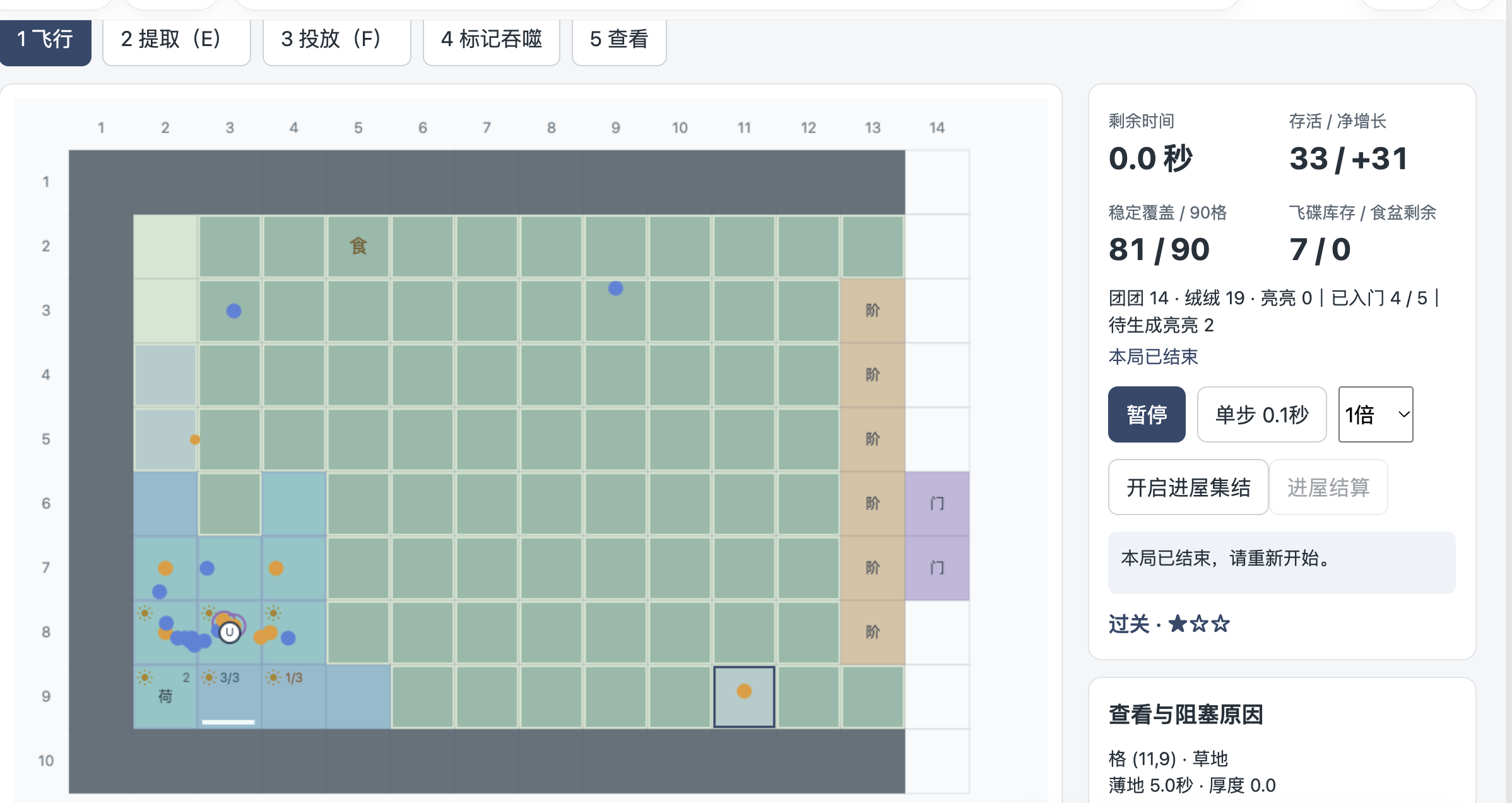Click the sun icon labeled 1/3
Screen dimensions: 1512x803
273,677
